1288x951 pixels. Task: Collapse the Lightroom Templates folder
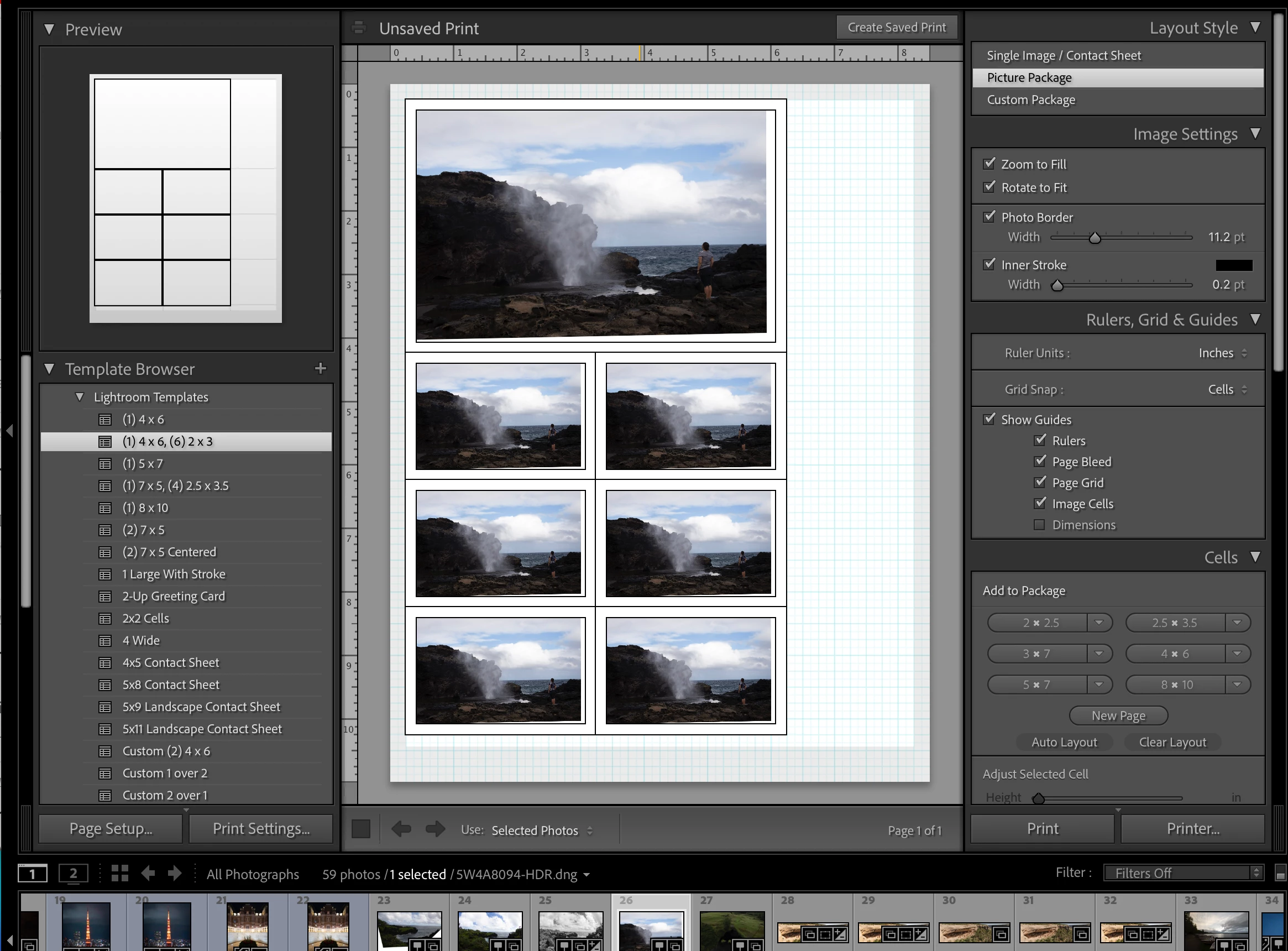[x=80, y=396]
